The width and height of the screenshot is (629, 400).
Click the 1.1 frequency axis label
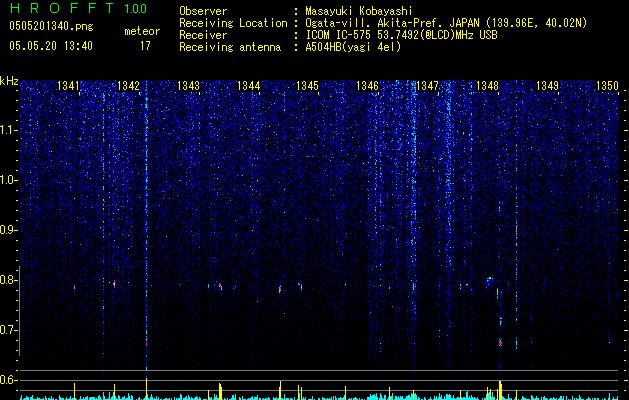8,130
